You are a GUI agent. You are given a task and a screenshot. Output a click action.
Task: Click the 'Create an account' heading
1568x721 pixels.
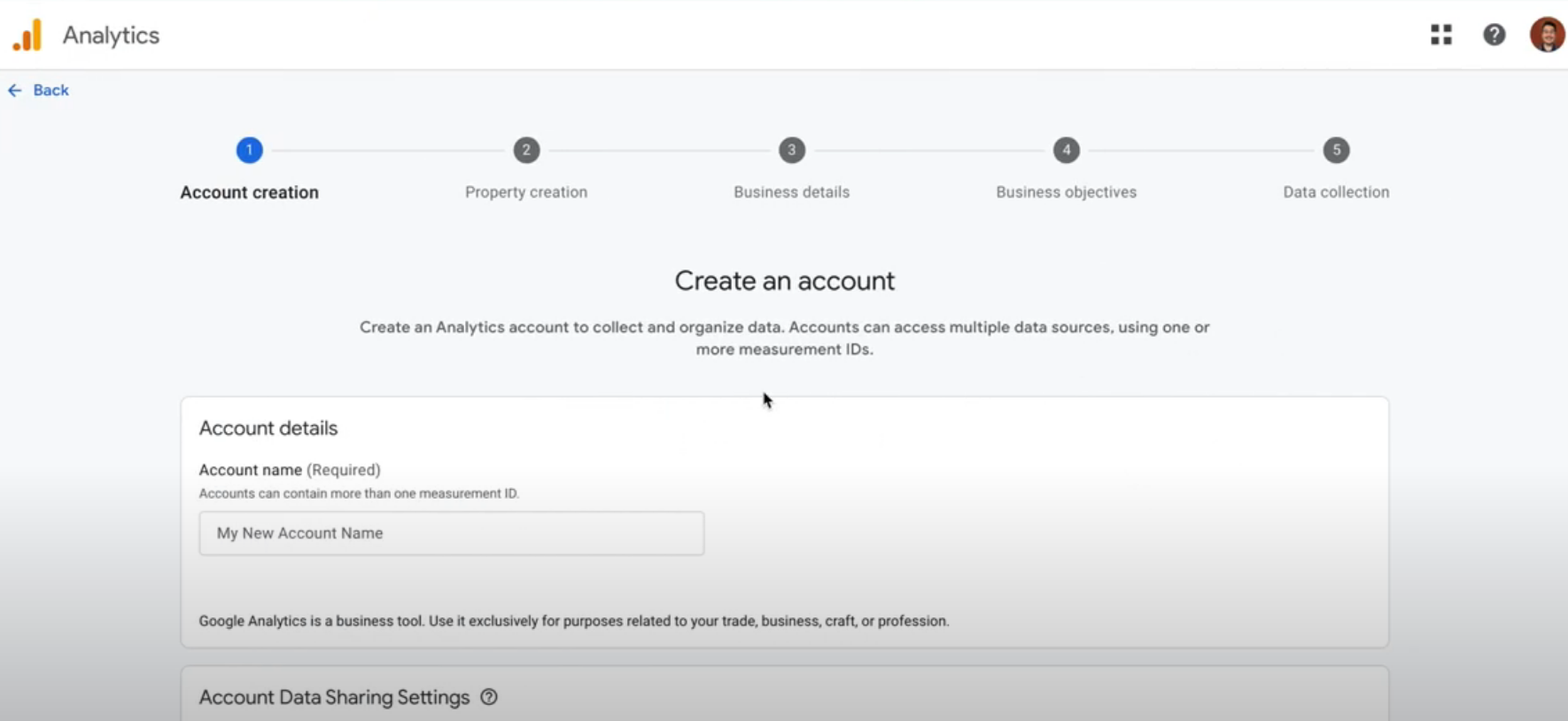(x=785, y=281)
